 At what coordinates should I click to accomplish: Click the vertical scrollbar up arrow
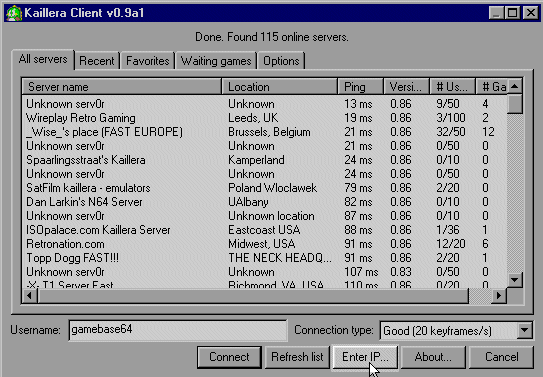tap(515, 86)
